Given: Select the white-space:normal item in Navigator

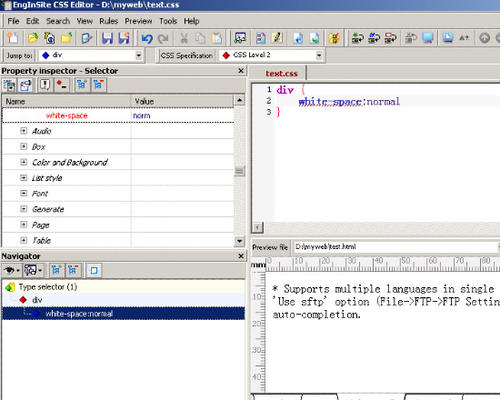Looking at the screenshot, I should pyautogui.click(x=79, y=313).
